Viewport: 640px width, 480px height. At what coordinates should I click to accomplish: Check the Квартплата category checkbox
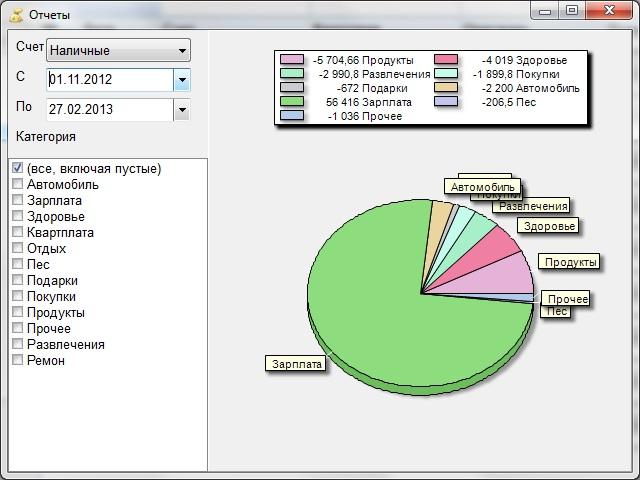click(x=17, y=231)
